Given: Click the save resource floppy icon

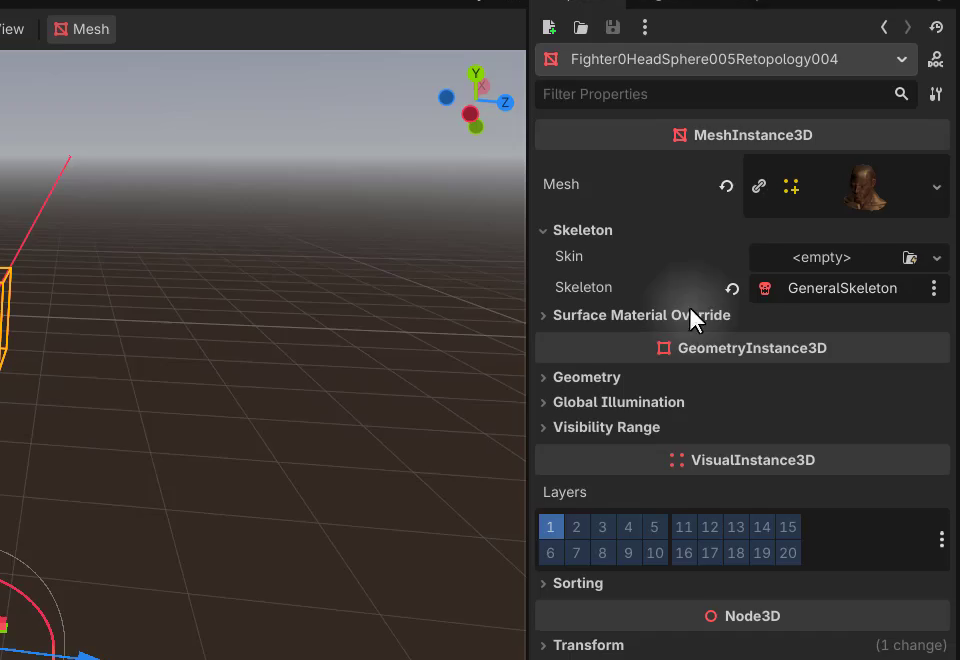Looking at the screenshot, I should point(612,27).
